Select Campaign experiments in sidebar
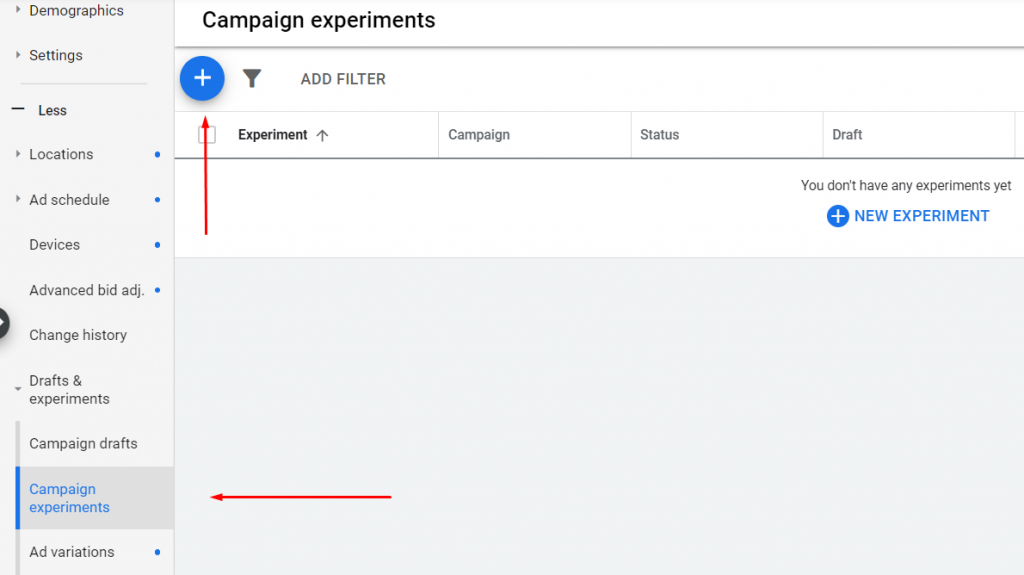The image size is (1024, 575). click(69, 498)
